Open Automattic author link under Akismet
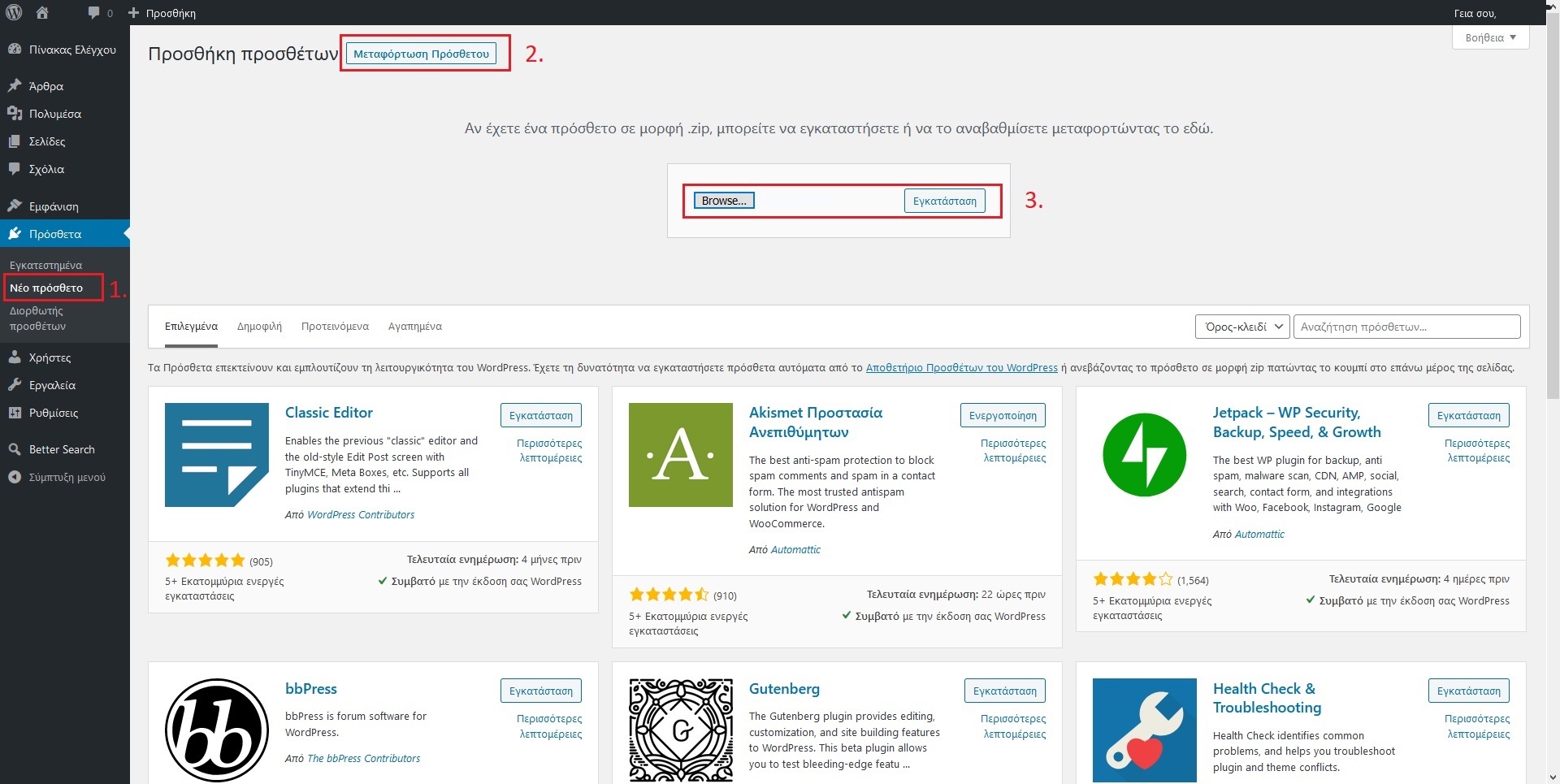Viewport: 1560px width, 784px height. pyautogui.click(x=795, y=550)
